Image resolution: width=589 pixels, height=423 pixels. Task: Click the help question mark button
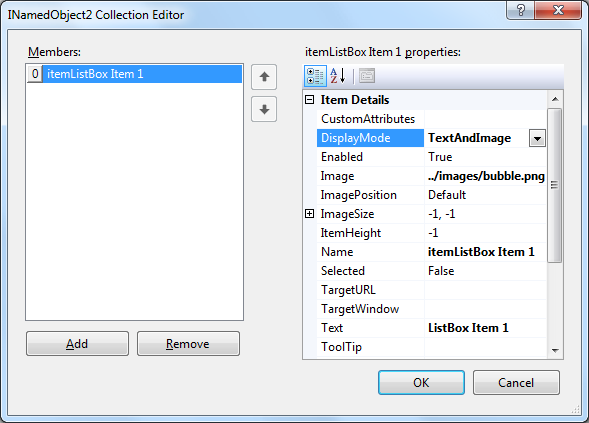pos(521,10)
